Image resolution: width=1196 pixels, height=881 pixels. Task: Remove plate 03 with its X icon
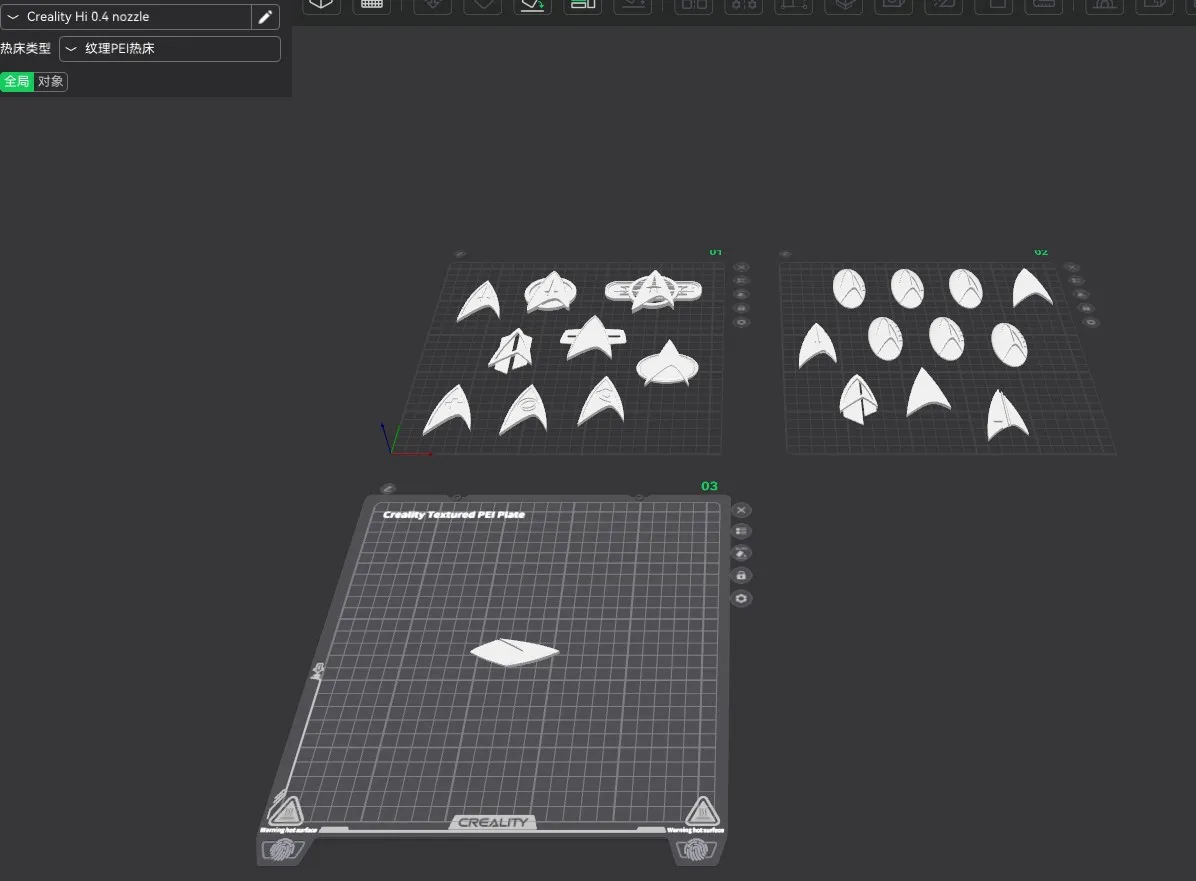click(741, 510)
